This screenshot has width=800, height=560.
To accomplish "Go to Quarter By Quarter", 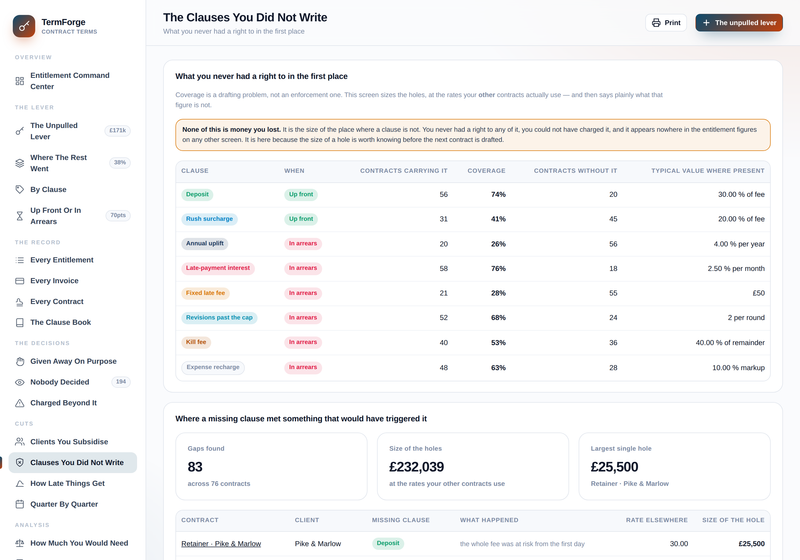I will 72,505.
